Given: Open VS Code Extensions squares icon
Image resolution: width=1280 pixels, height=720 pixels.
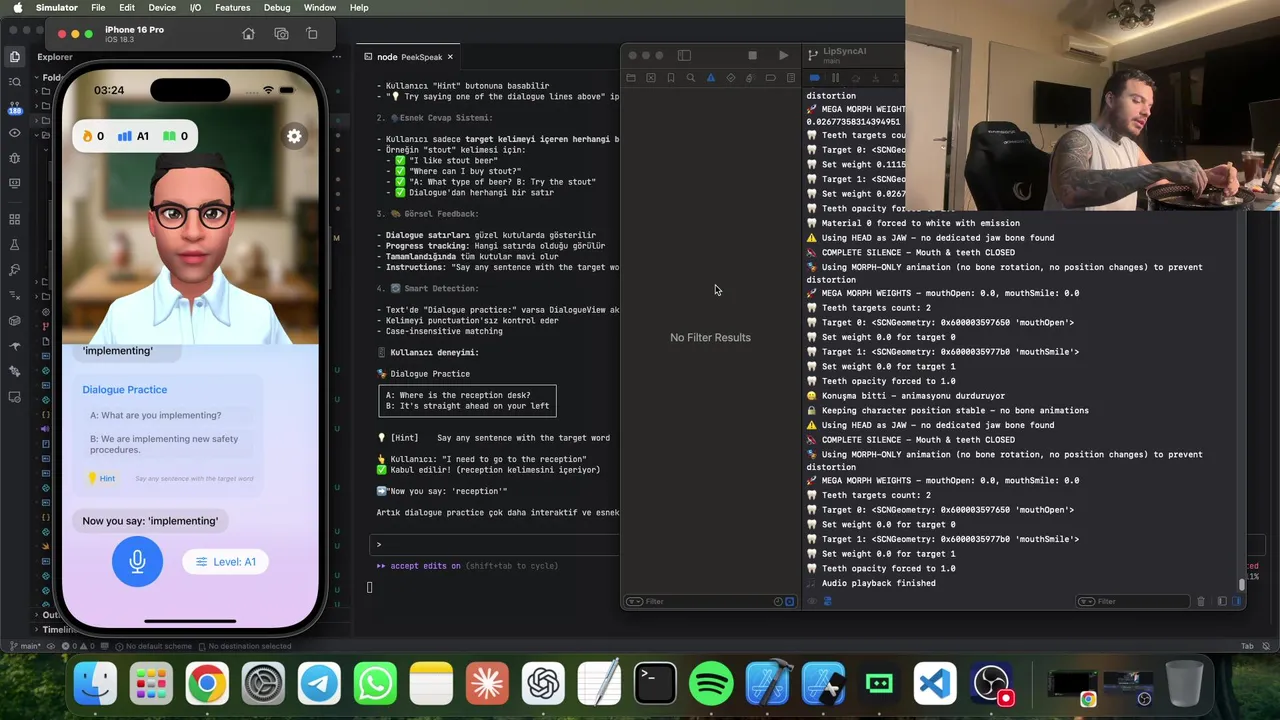Looking at the screenshot, I should point(14,219).
